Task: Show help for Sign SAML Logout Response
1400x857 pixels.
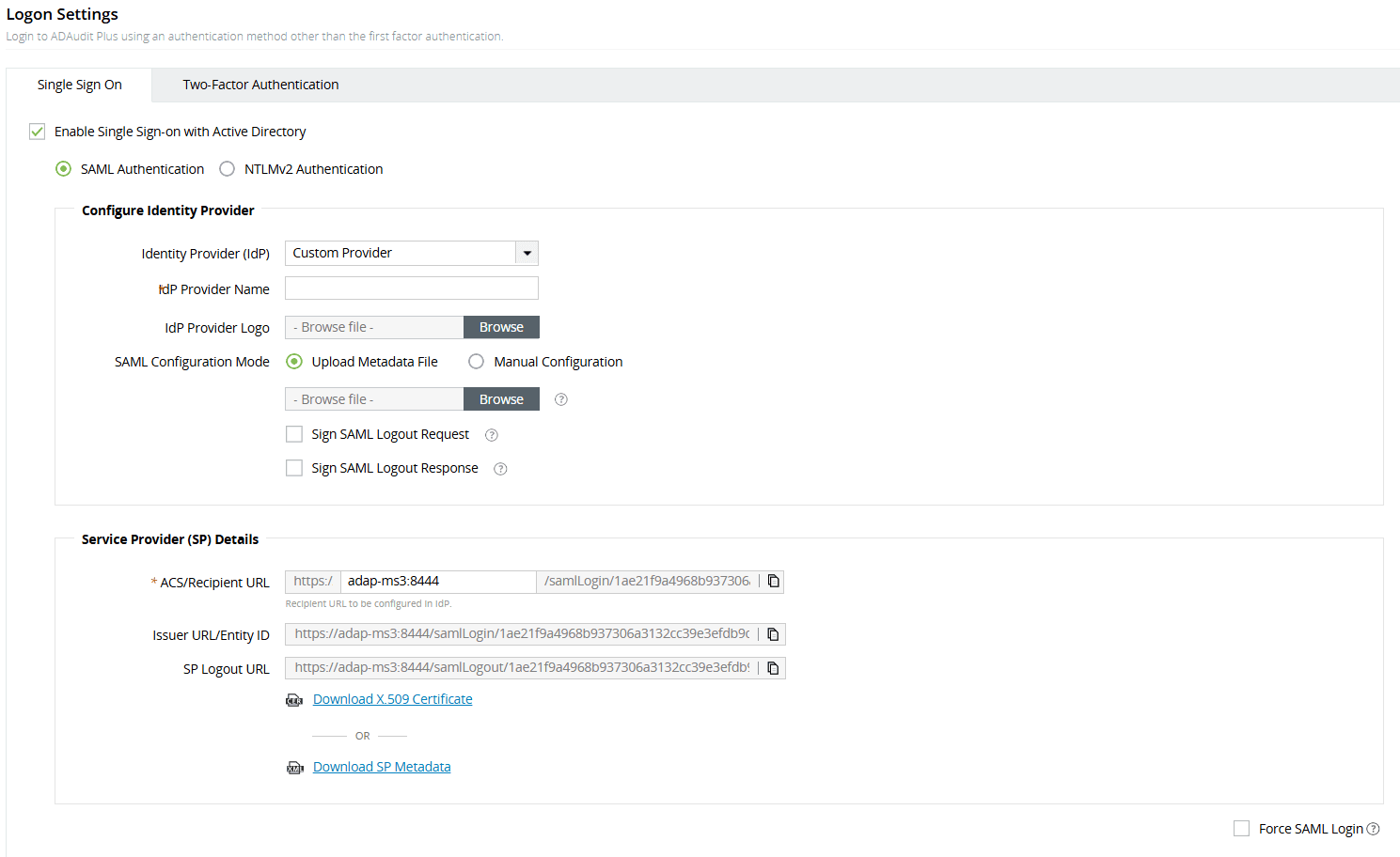Action: click(501, 469)
